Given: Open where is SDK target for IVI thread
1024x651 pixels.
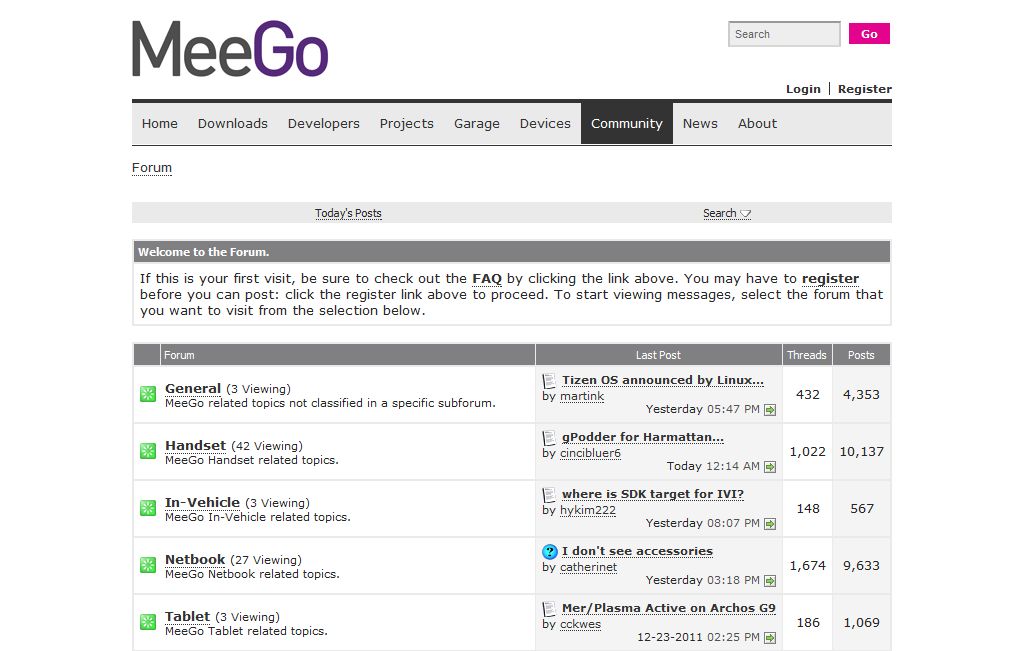Looking at the screenshot, I should [x=652, y=494].
